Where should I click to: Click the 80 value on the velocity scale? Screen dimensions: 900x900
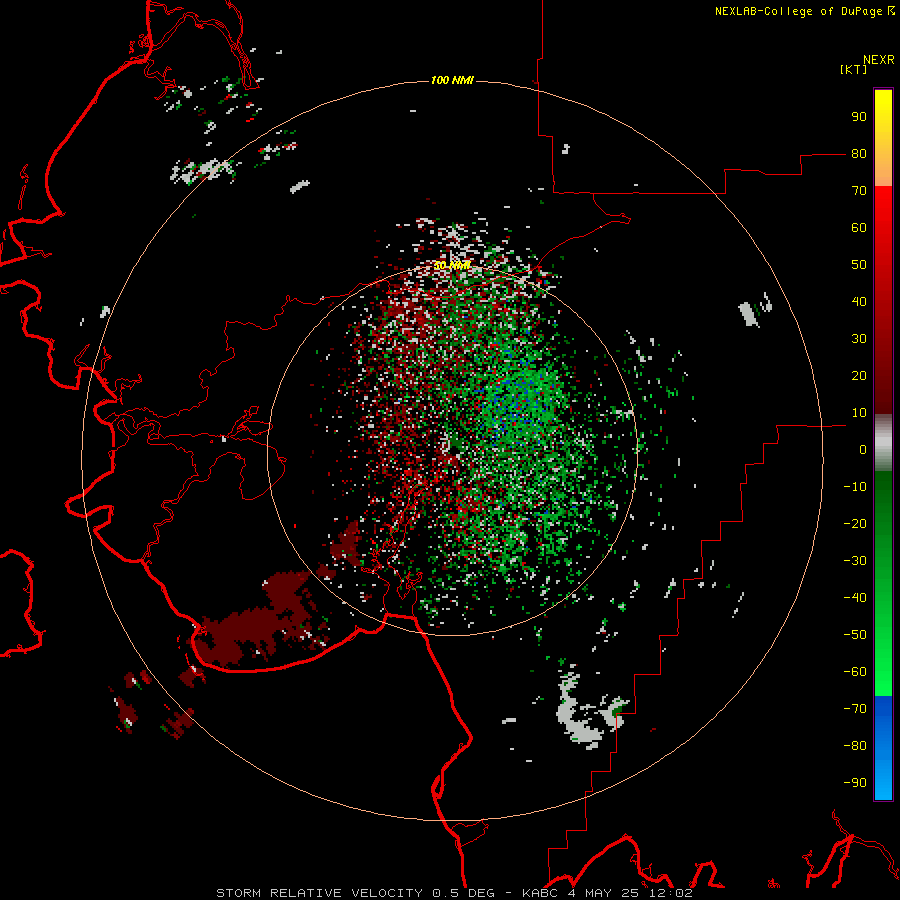point(859,154)
